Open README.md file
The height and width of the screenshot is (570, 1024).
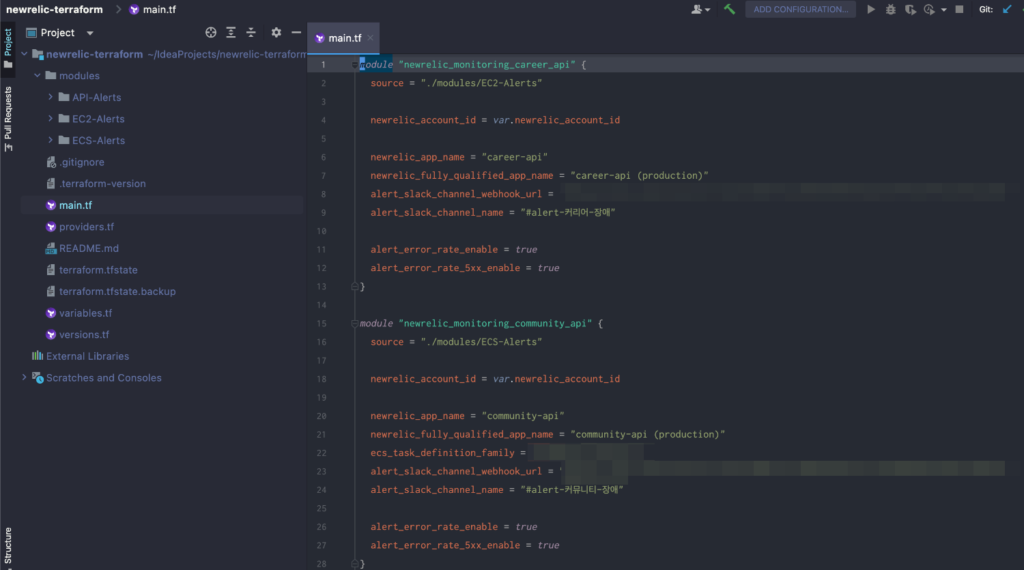coord(82,248)
